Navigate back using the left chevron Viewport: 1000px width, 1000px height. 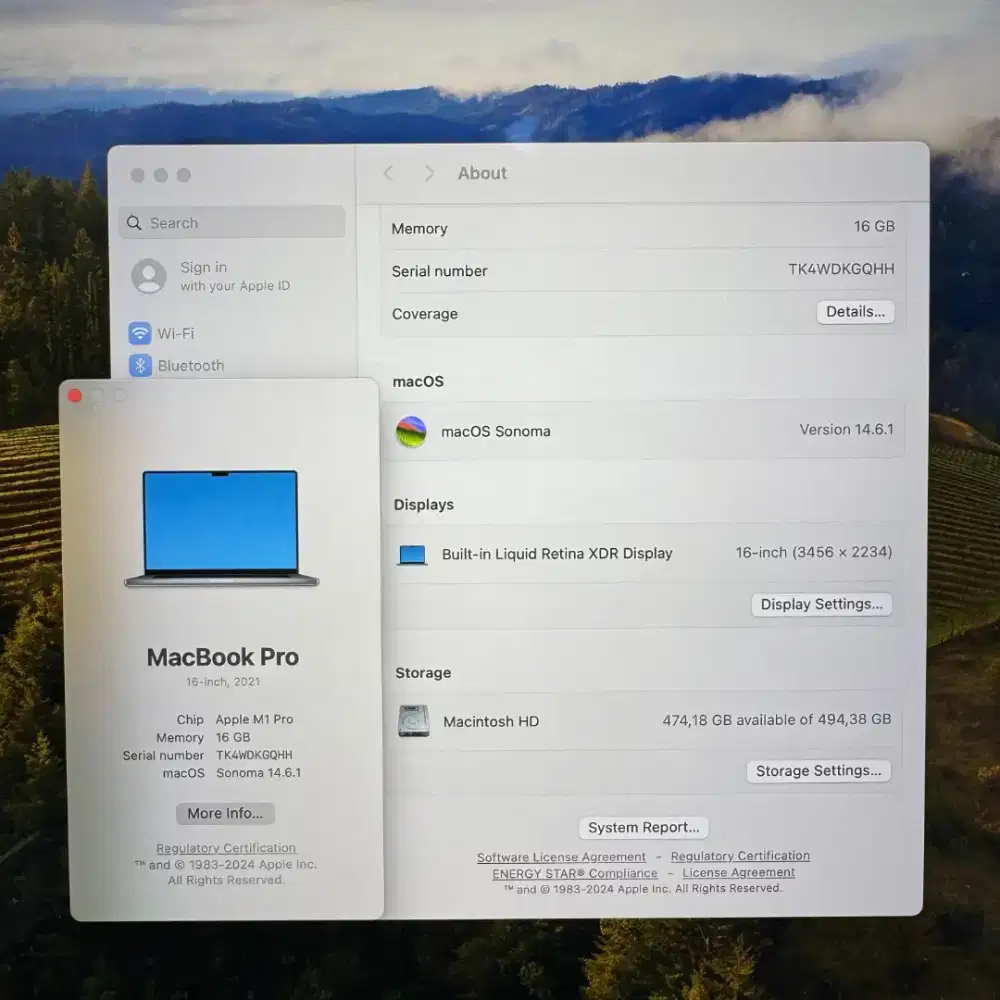[388, 173]
